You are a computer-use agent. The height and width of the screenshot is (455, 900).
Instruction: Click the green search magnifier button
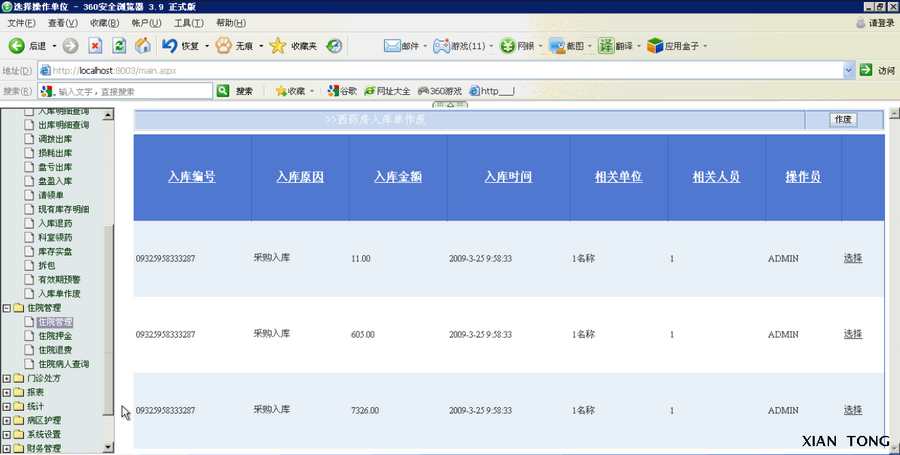[x=223, y=91]
